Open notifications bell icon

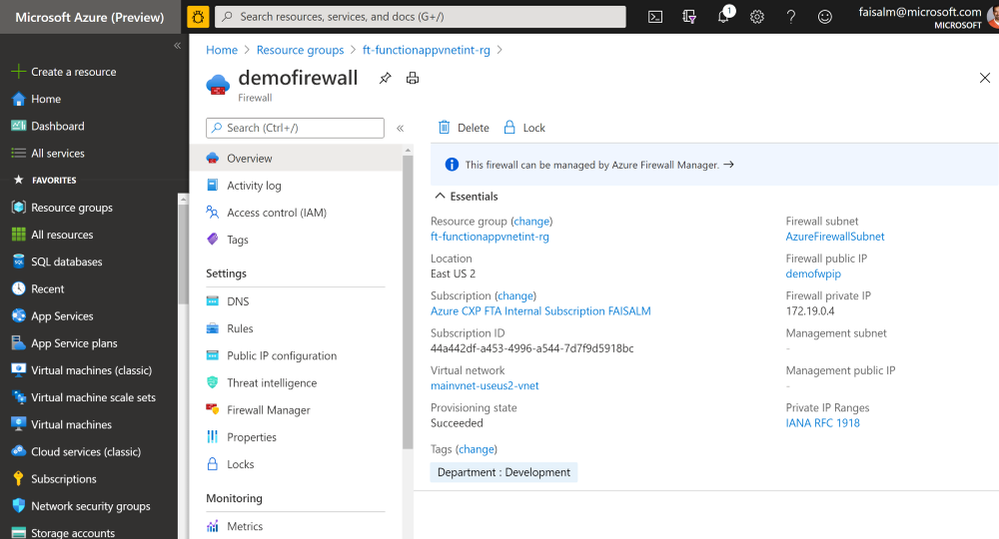pos(724,16)
